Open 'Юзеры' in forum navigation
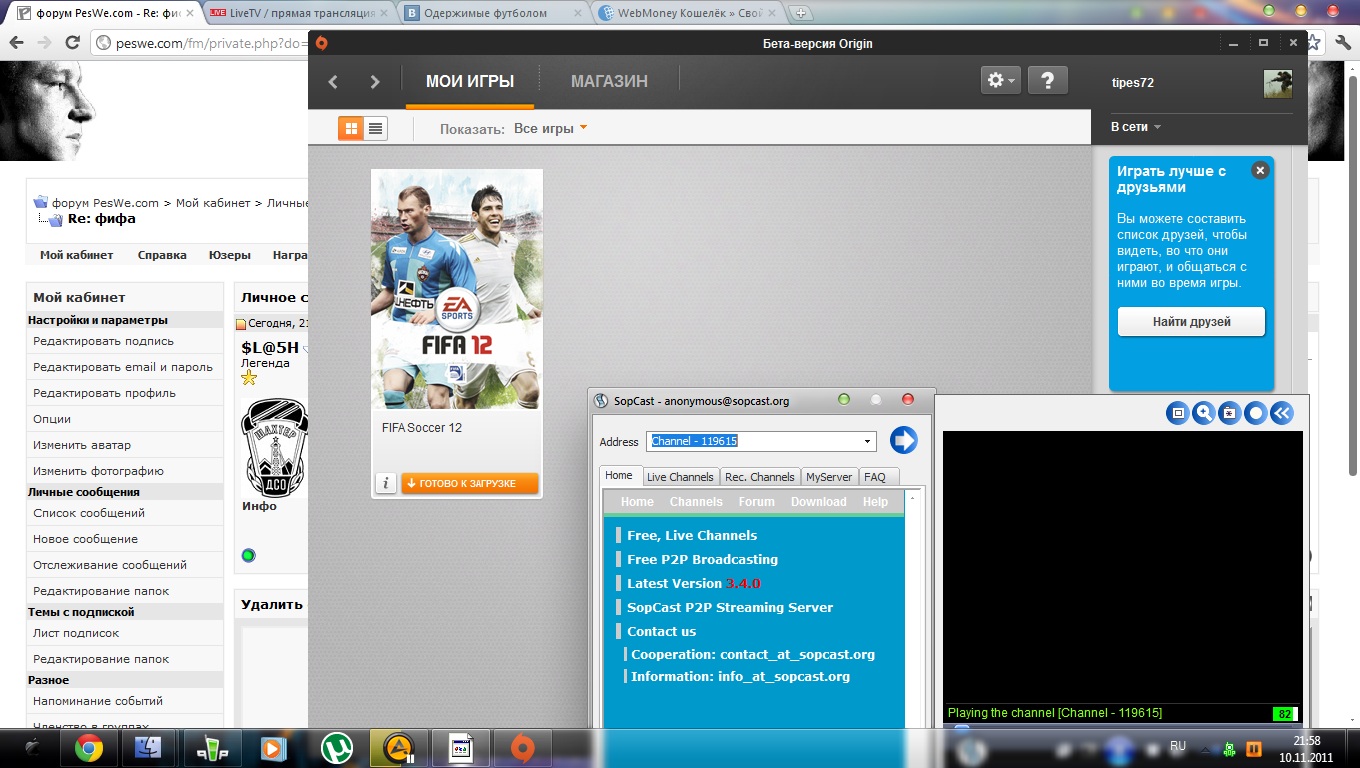1360x768 pixels. pyautogui.click(x=230, y=255)
